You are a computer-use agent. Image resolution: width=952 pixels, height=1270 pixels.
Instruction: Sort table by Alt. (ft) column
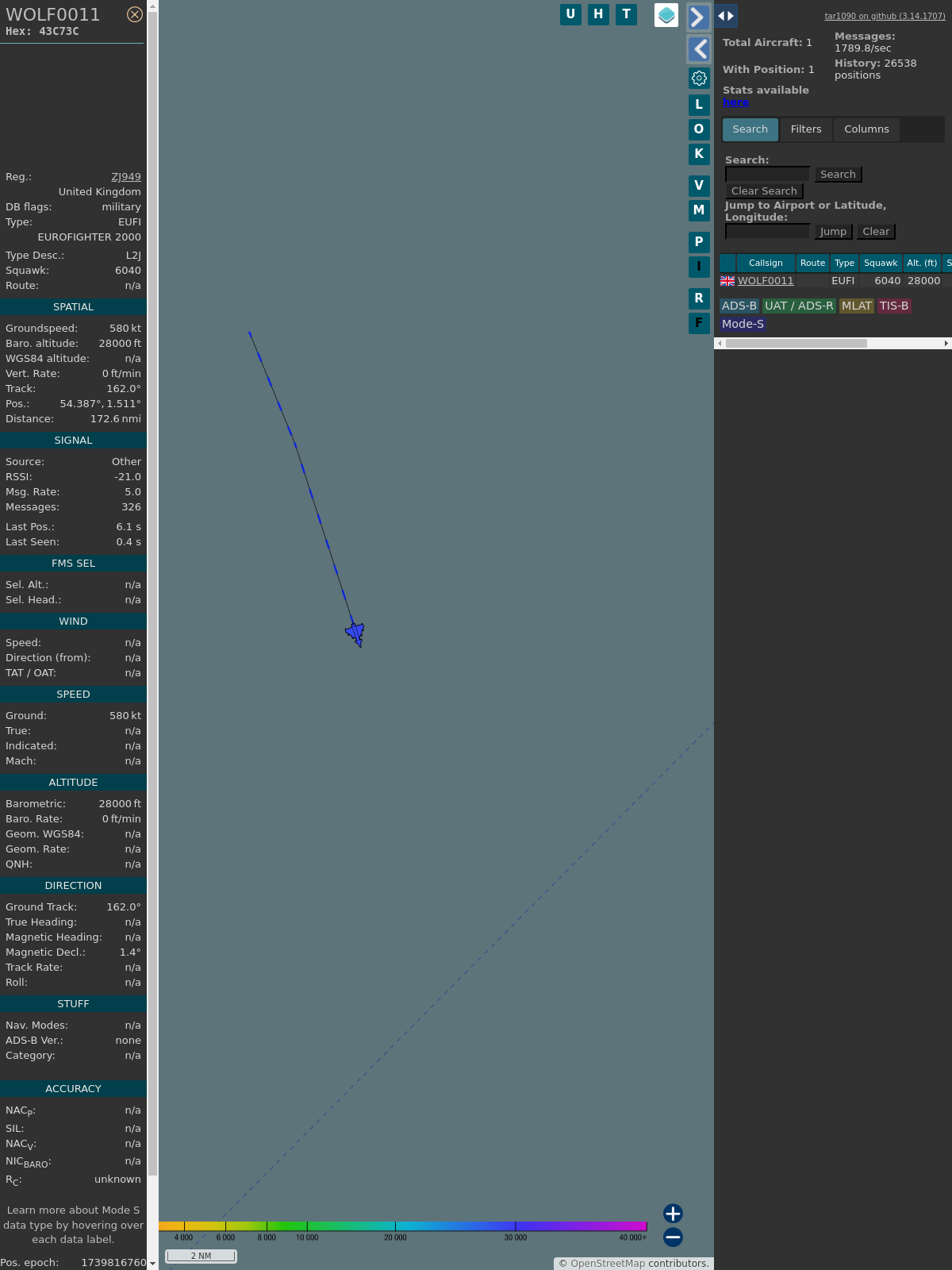click(922, 263)
